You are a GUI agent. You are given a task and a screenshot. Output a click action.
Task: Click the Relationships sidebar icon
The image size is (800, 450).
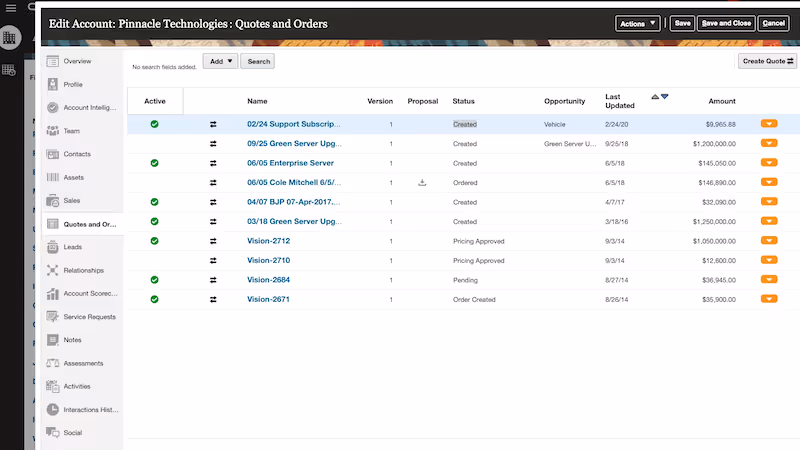(x=53, y=270)
